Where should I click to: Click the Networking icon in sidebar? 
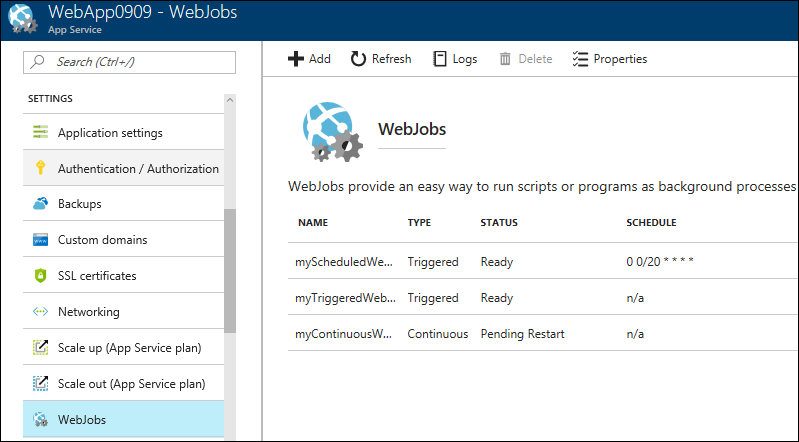[41, 312]
